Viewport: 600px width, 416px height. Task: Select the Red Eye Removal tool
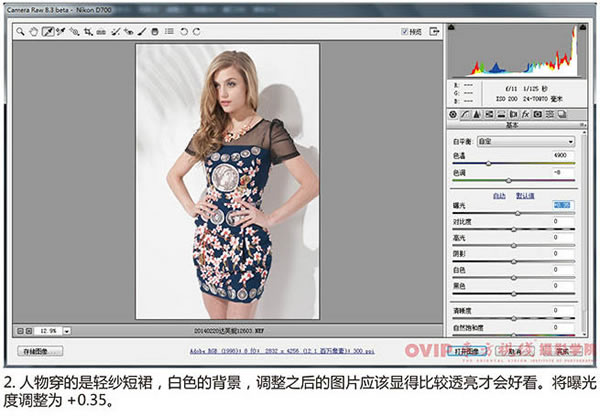(x=129, y=31)
